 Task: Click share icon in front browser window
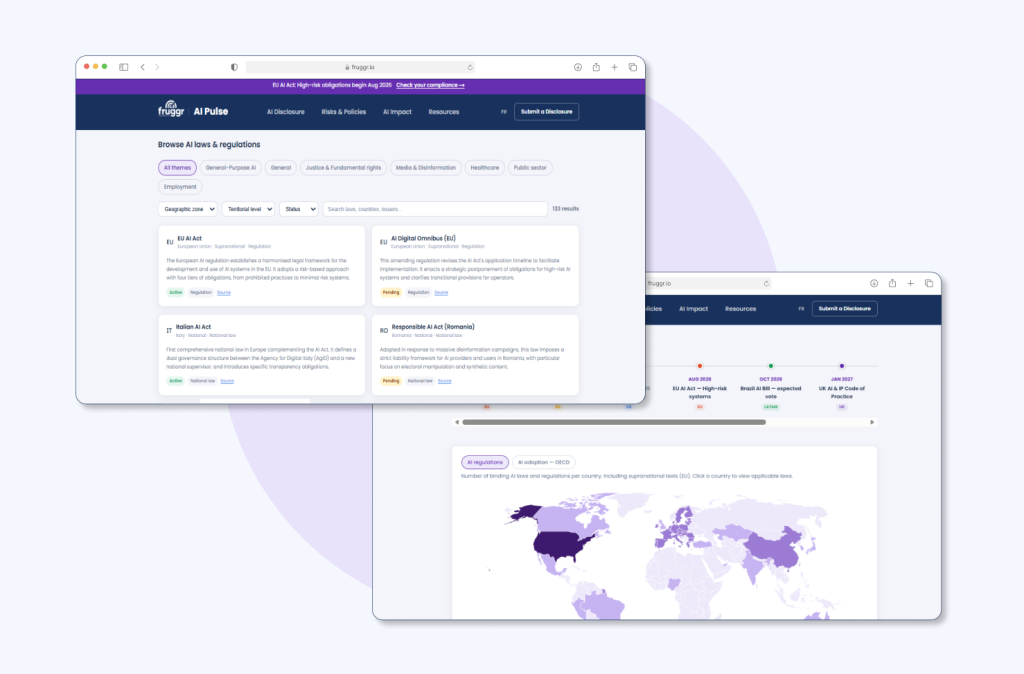tap(596, 67)
